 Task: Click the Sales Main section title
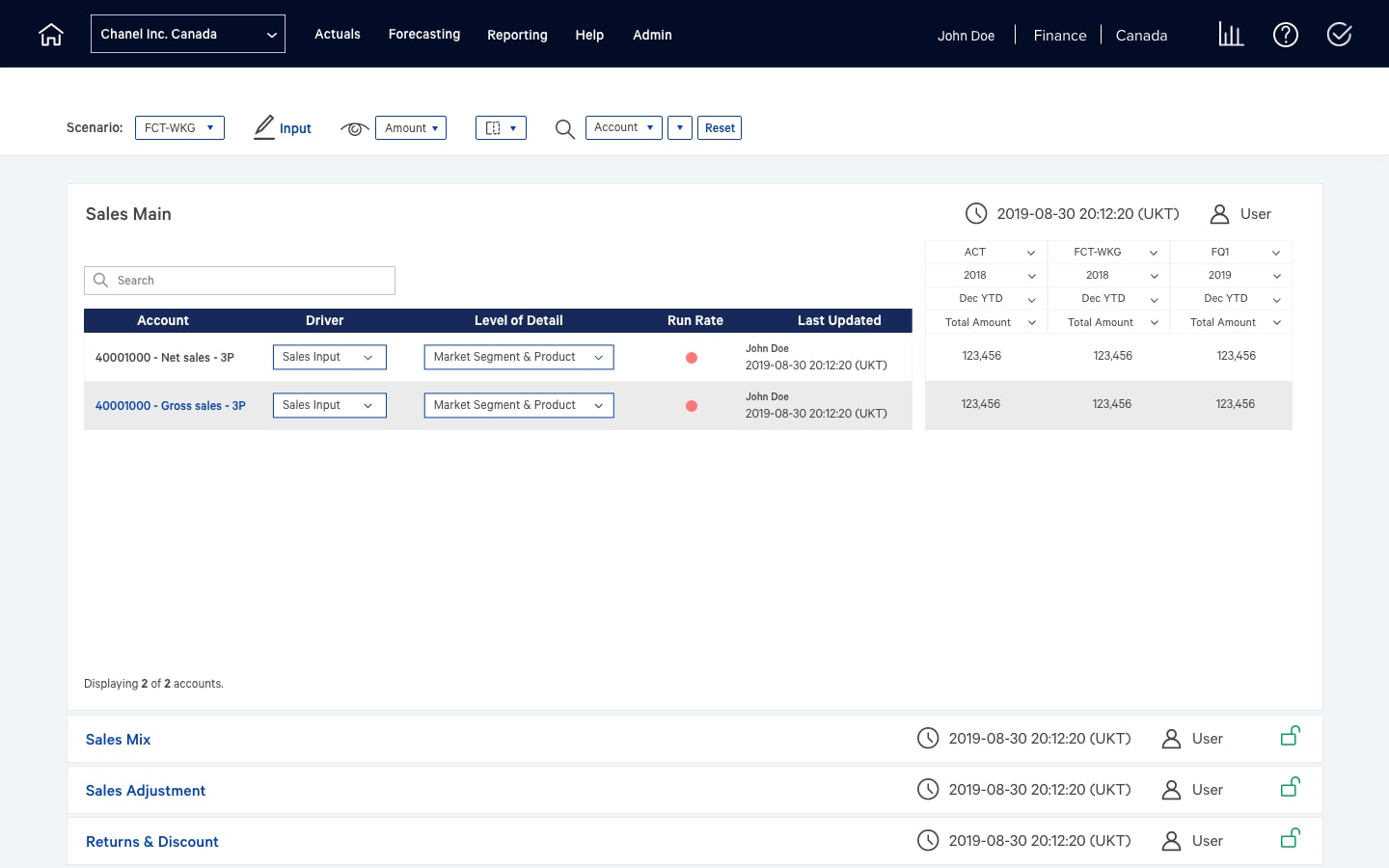pyautogui.click(x=128, y=214)
